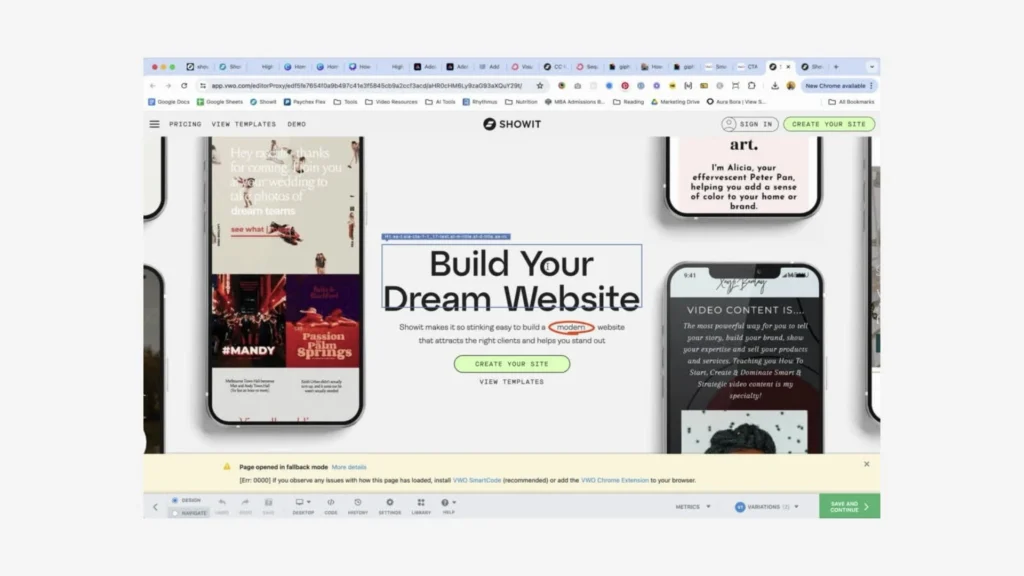1024x576 pixels.
Task: Select the Design mode radio button
Action: (175, 500)
